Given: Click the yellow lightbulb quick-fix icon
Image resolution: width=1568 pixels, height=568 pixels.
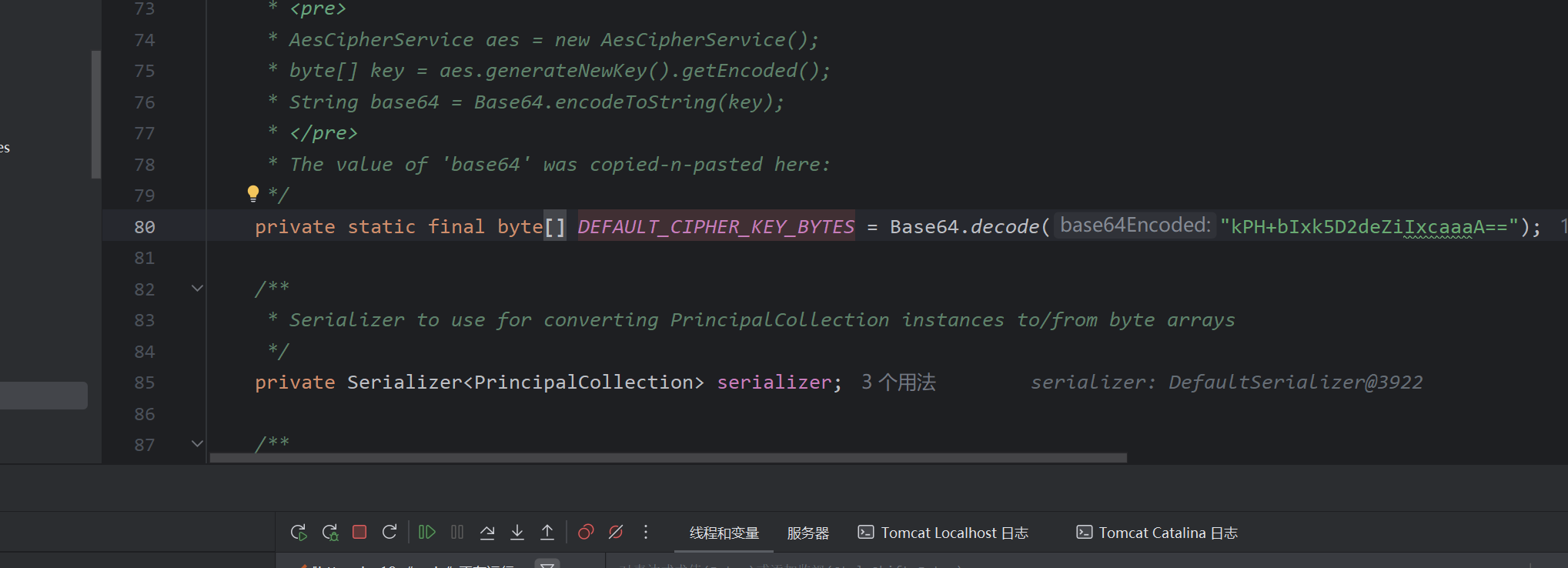Looking at the screenshot, I should tap(253, 193).
